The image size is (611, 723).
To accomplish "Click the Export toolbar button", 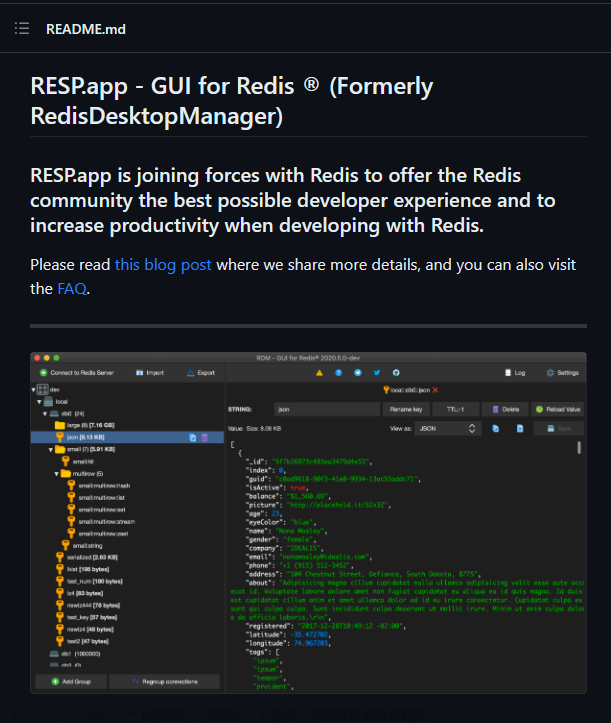I will coord(201,373).
